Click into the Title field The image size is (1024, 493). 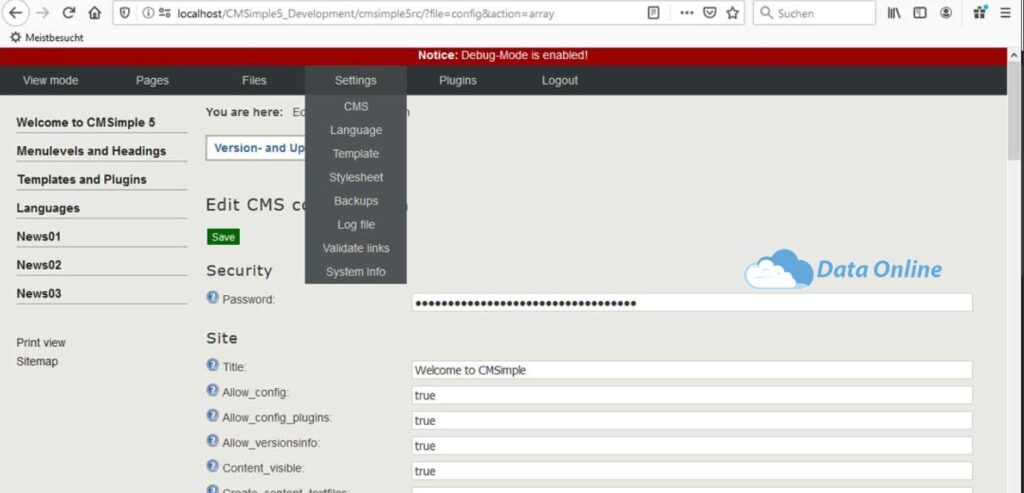point(692,370)
